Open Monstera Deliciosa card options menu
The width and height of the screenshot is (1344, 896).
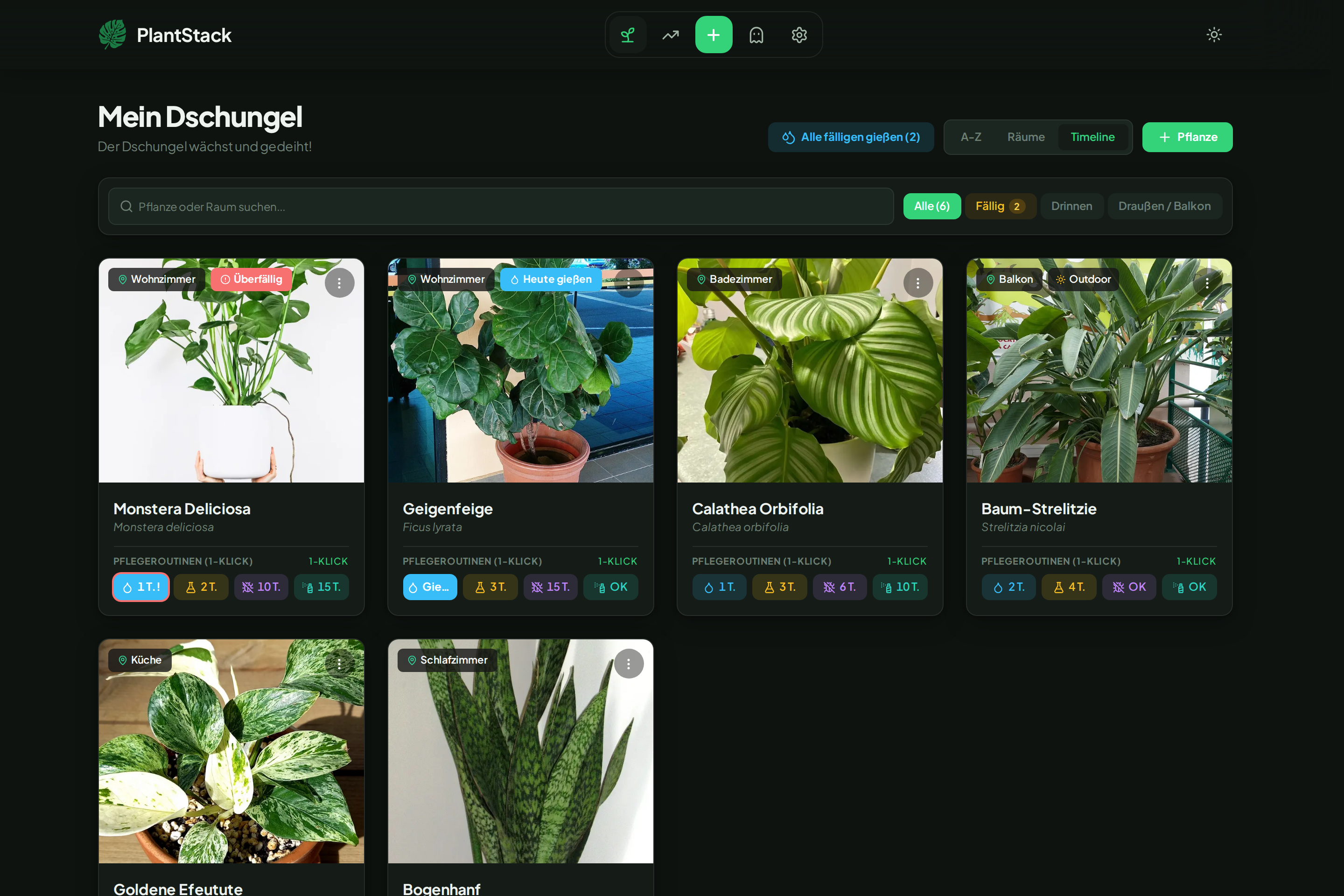tap(339, 283)
